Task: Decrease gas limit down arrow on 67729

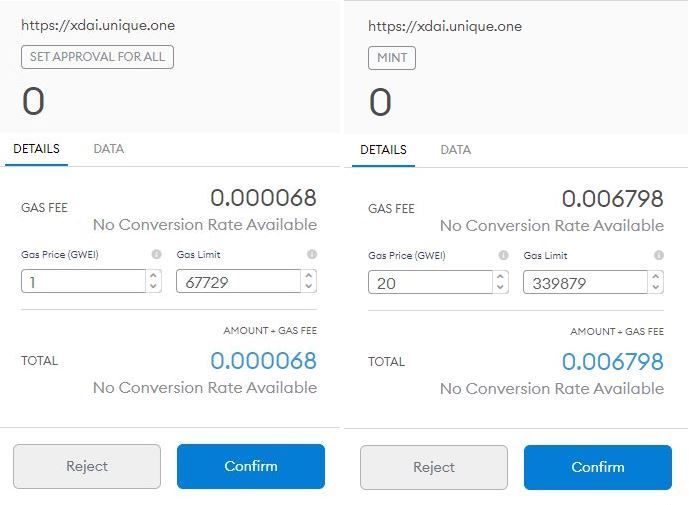Action: click(308, 286)
